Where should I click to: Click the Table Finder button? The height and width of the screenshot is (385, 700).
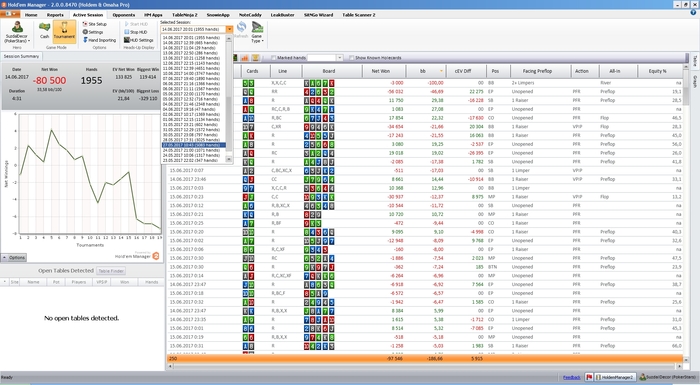click(111, 271)
